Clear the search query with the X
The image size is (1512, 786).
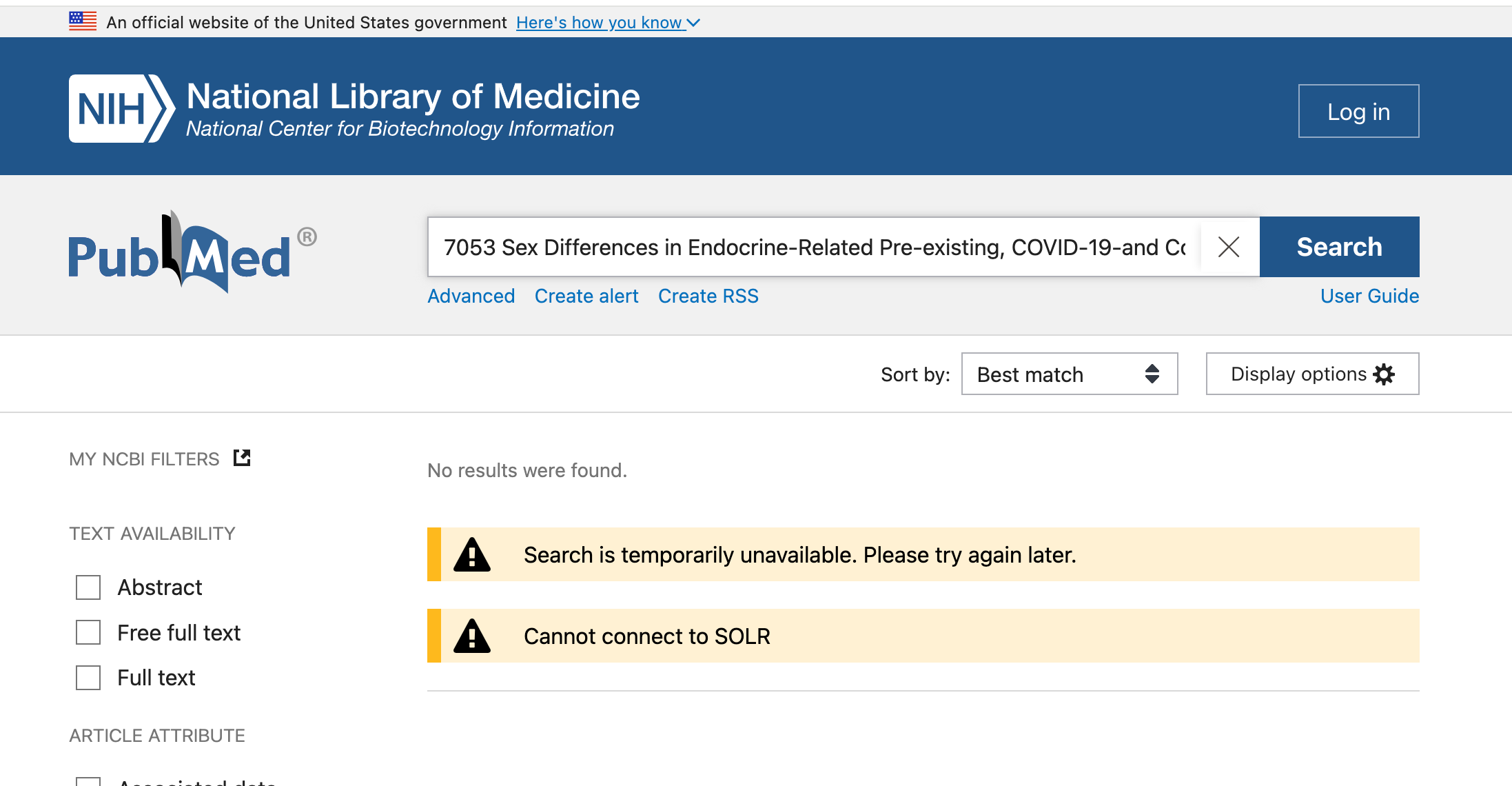click(x=1229, y=247)
